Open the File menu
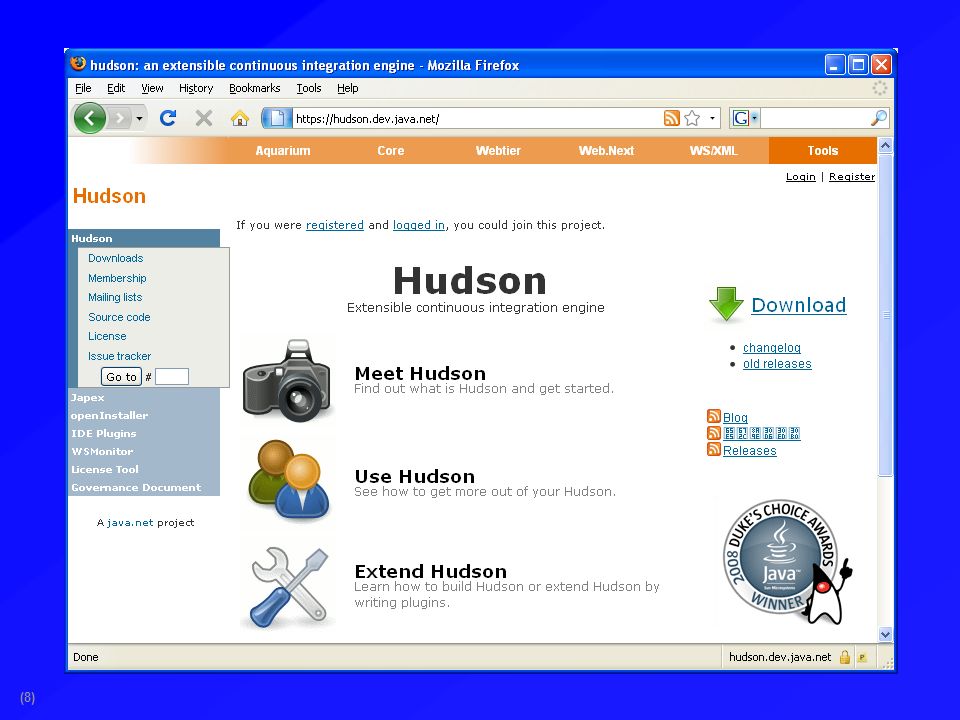Image resolution: width=960 pixels, height=720 pixels. pos(83,88)
